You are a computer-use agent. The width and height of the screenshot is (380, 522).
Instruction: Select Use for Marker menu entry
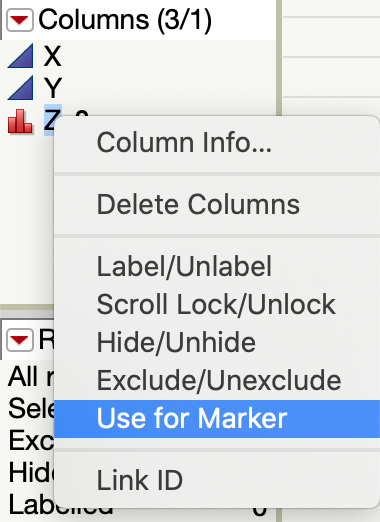tap(217, 419)
